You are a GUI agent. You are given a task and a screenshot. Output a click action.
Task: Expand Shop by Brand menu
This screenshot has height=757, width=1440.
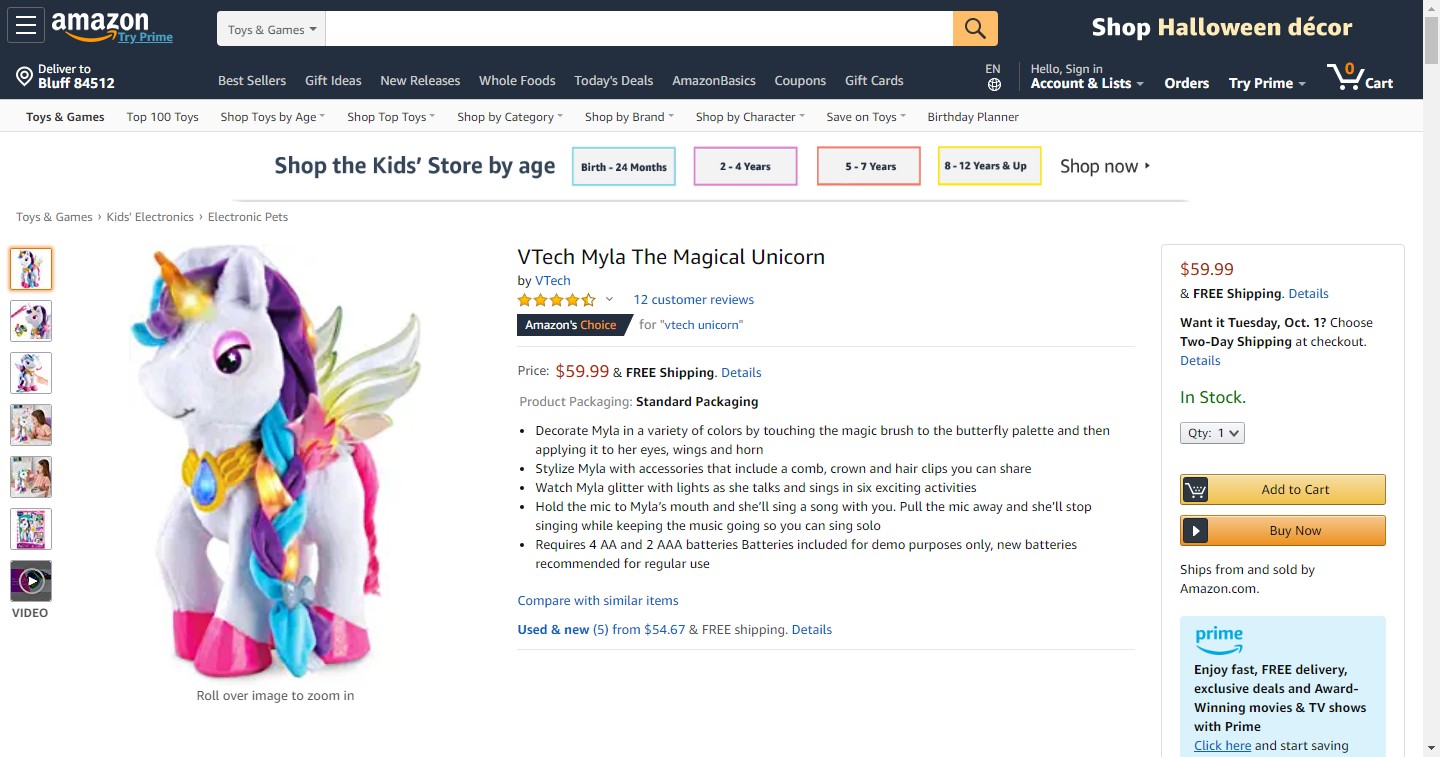629,117
